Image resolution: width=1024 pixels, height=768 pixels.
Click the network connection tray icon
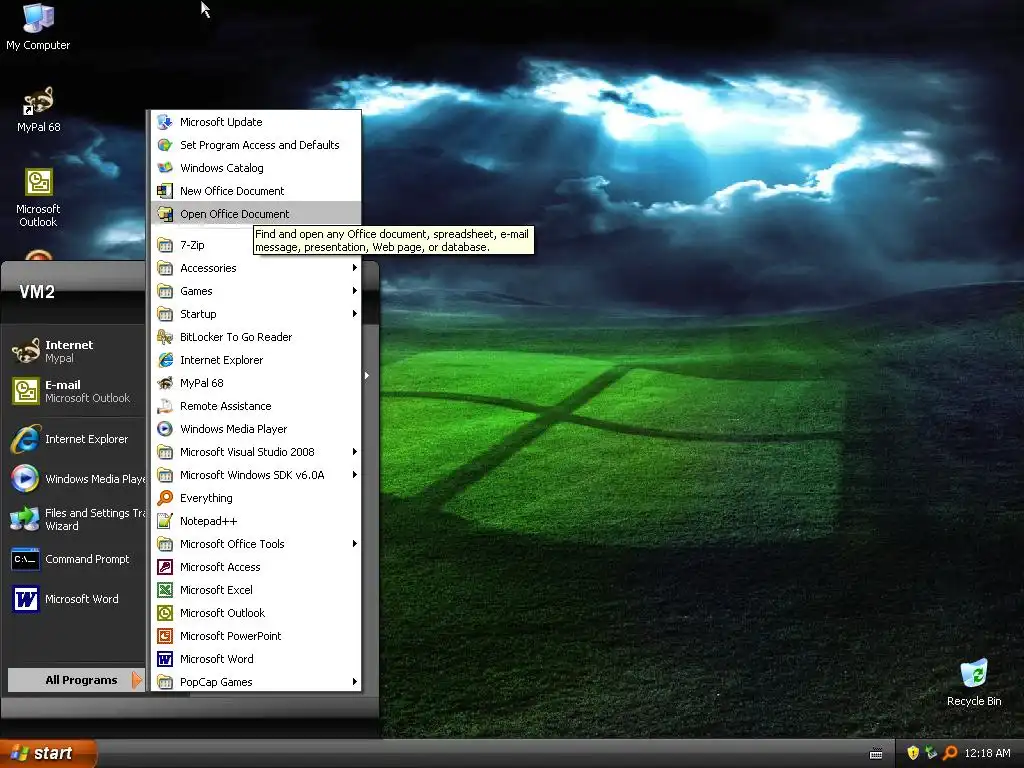click(x=931, y=753)
